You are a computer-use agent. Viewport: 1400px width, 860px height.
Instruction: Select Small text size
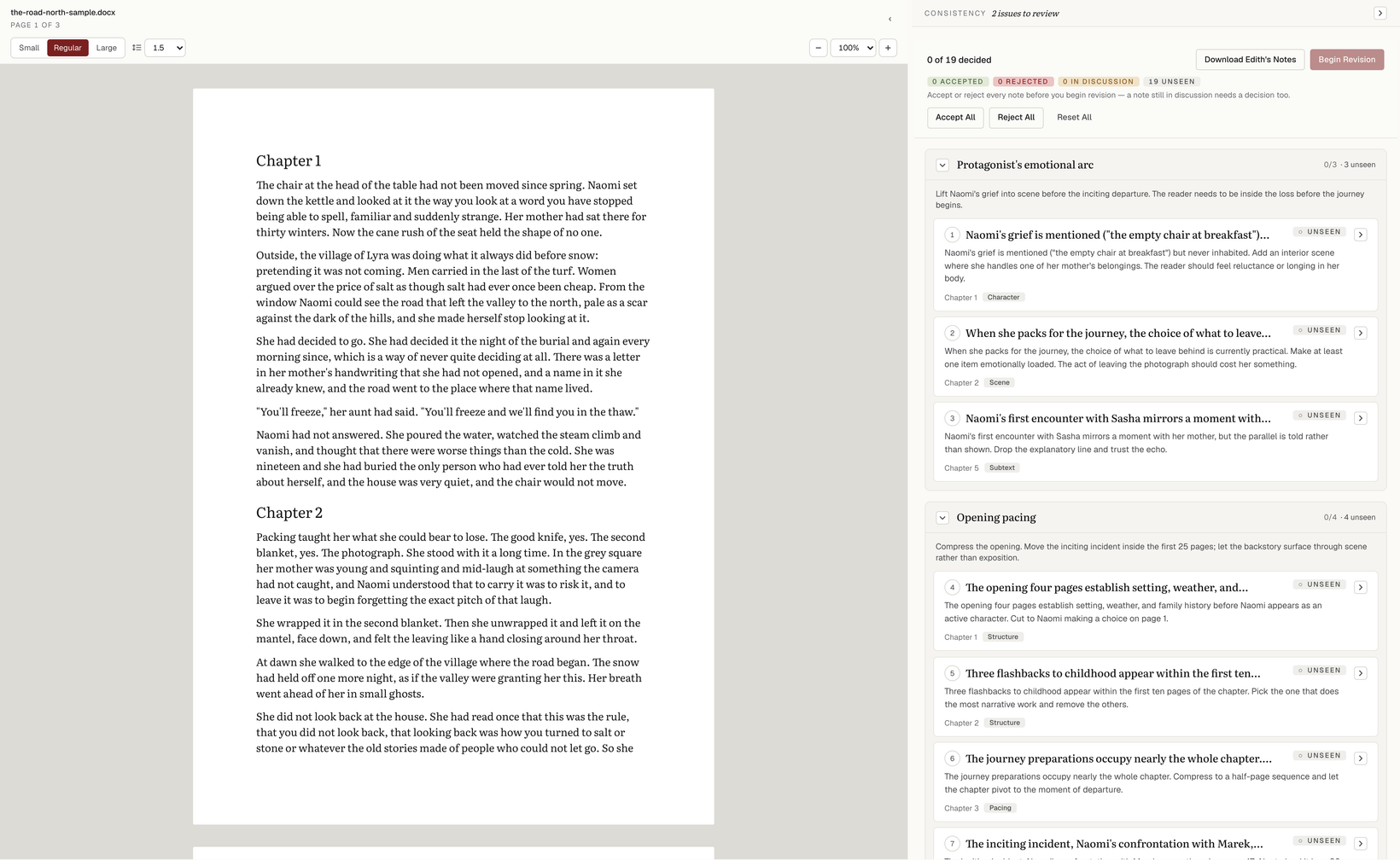point(29,48)
